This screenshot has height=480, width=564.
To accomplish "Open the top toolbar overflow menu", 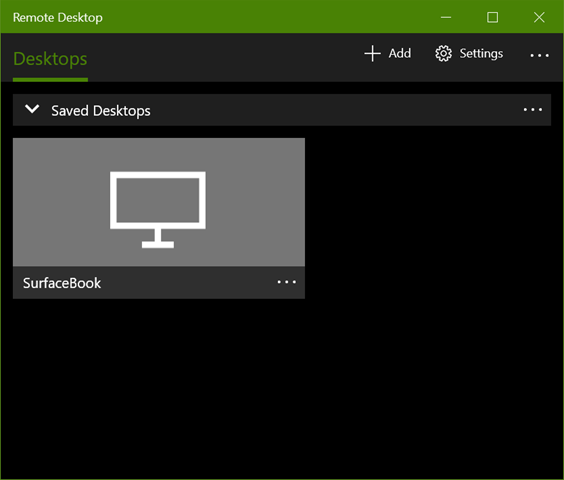I will (x=539, y=55).
